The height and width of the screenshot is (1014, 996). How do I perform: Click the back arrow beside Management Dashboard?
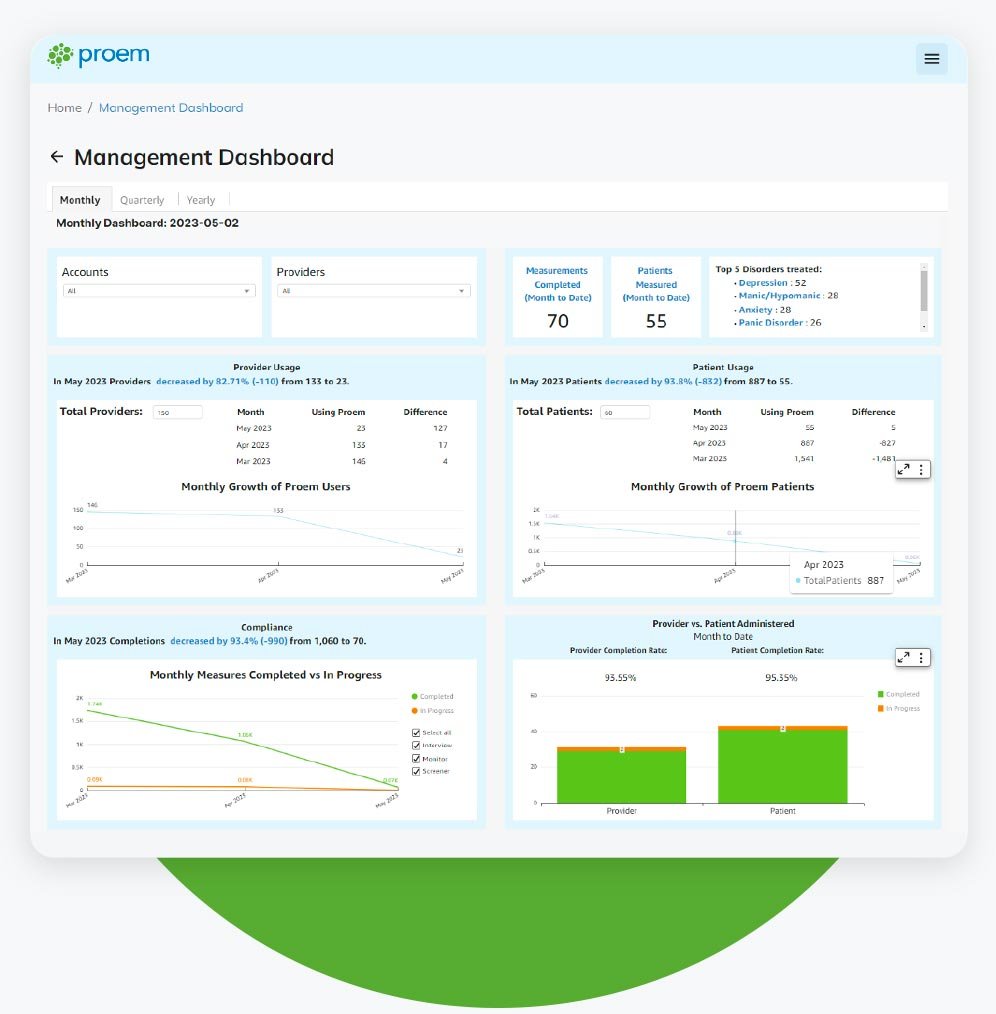(56, 157)
